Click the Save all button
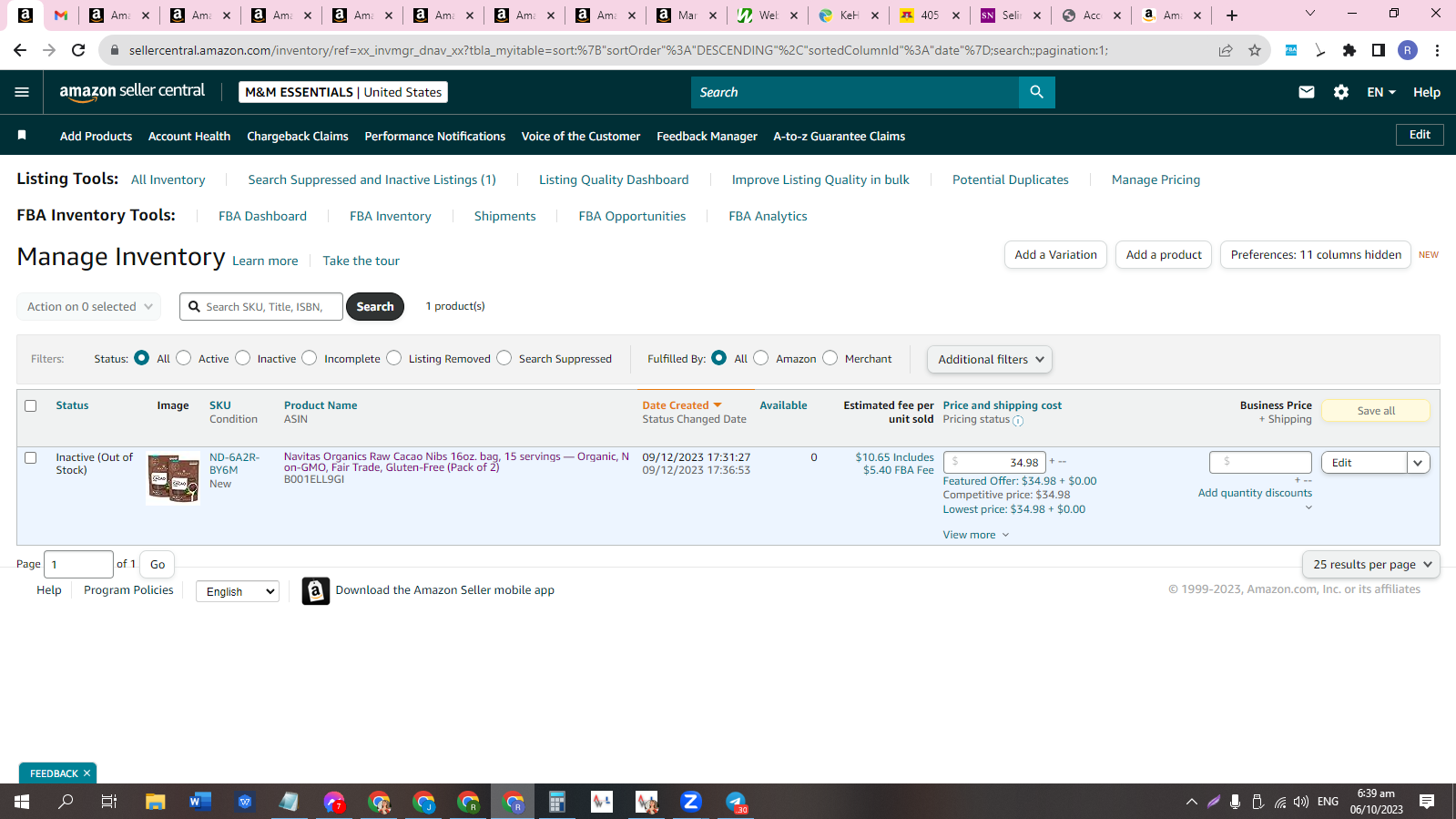 (x=1376, y=411)
